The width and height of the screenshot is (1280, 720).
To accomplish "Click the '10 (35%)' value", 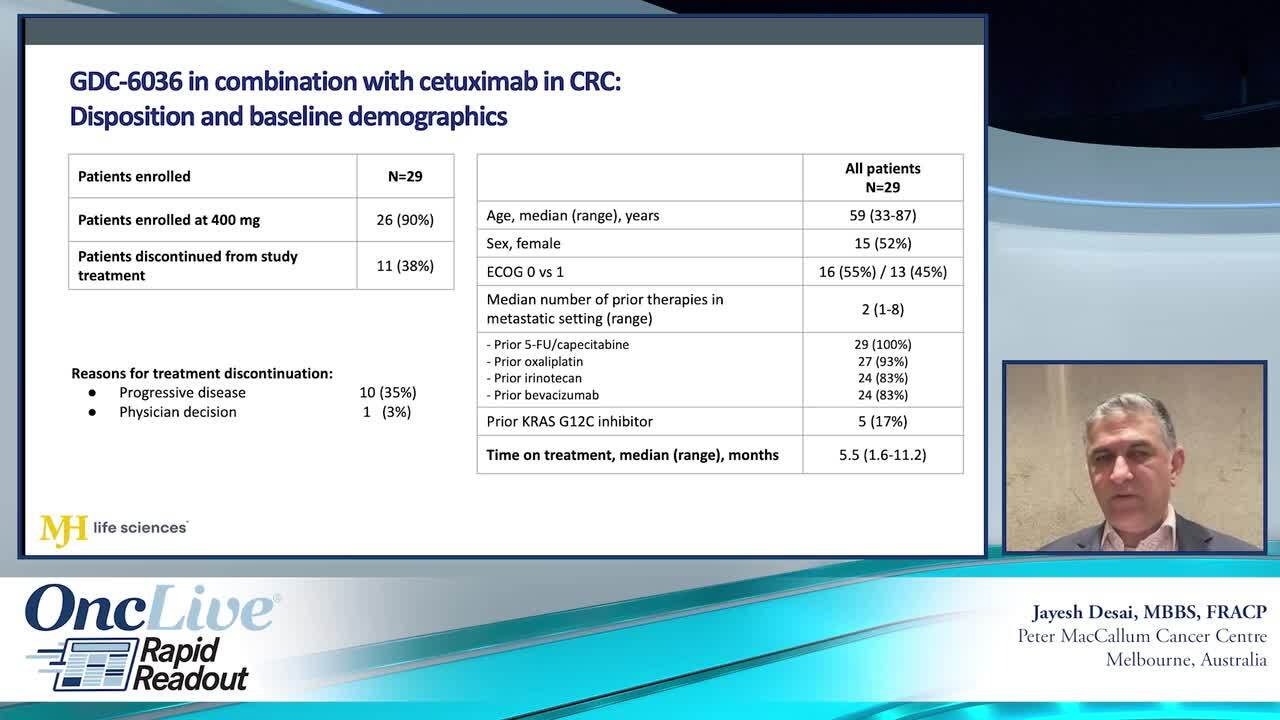I will point(388,393).
